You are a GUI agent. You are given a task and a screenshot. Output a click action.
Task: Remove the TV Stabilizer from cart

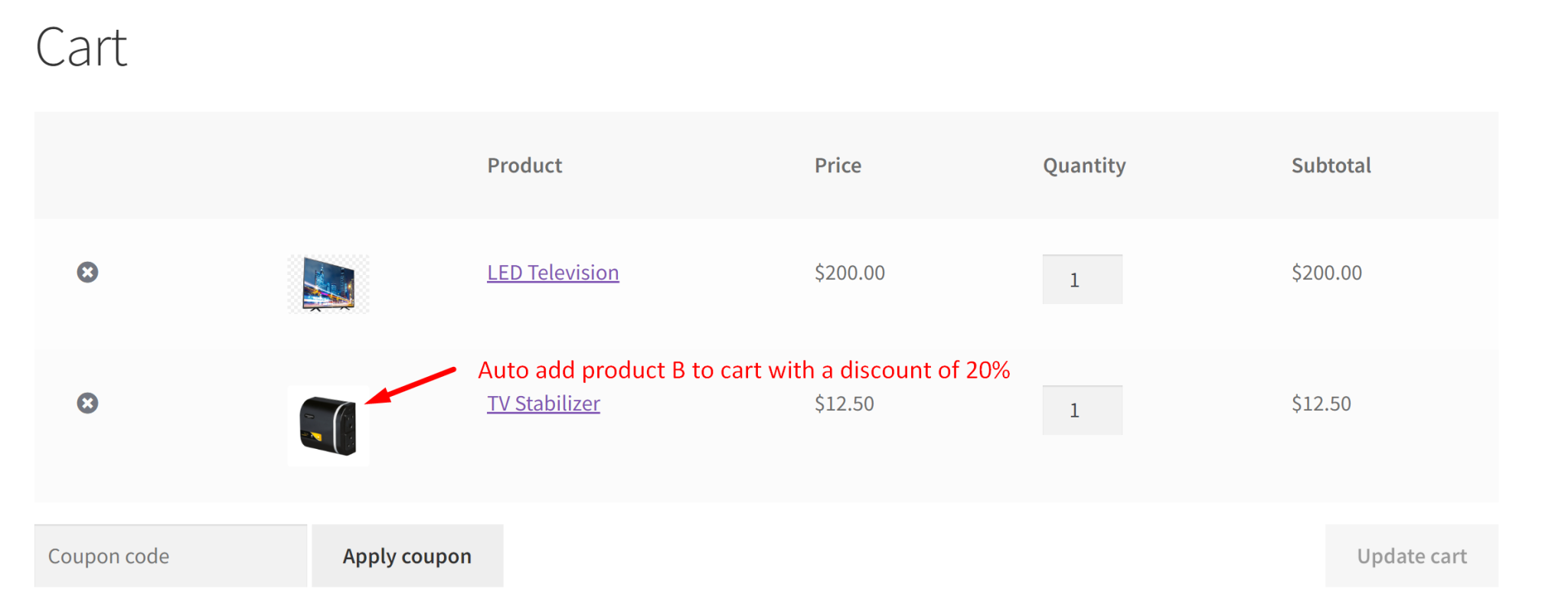click(87, 403)
